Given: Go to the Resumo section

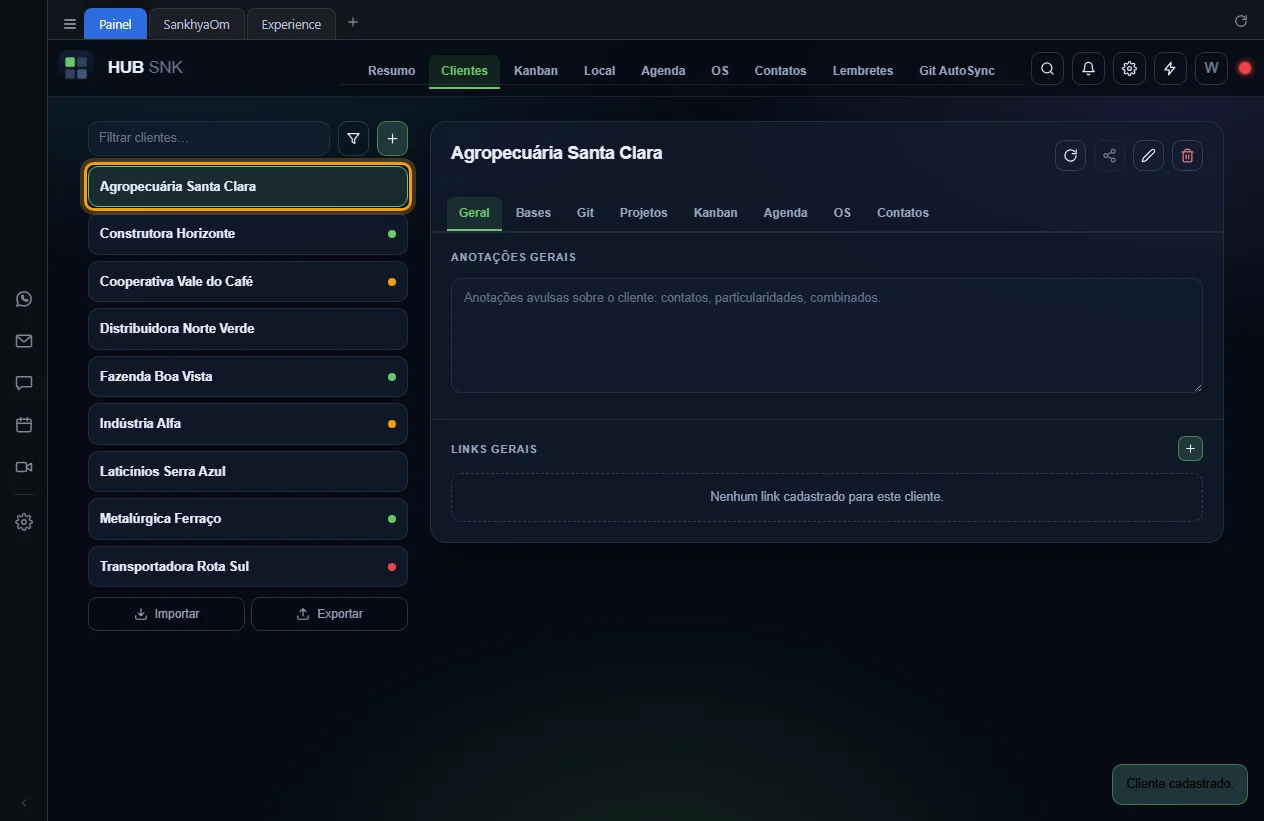Looking at the screenshot, I should point(391,71).
